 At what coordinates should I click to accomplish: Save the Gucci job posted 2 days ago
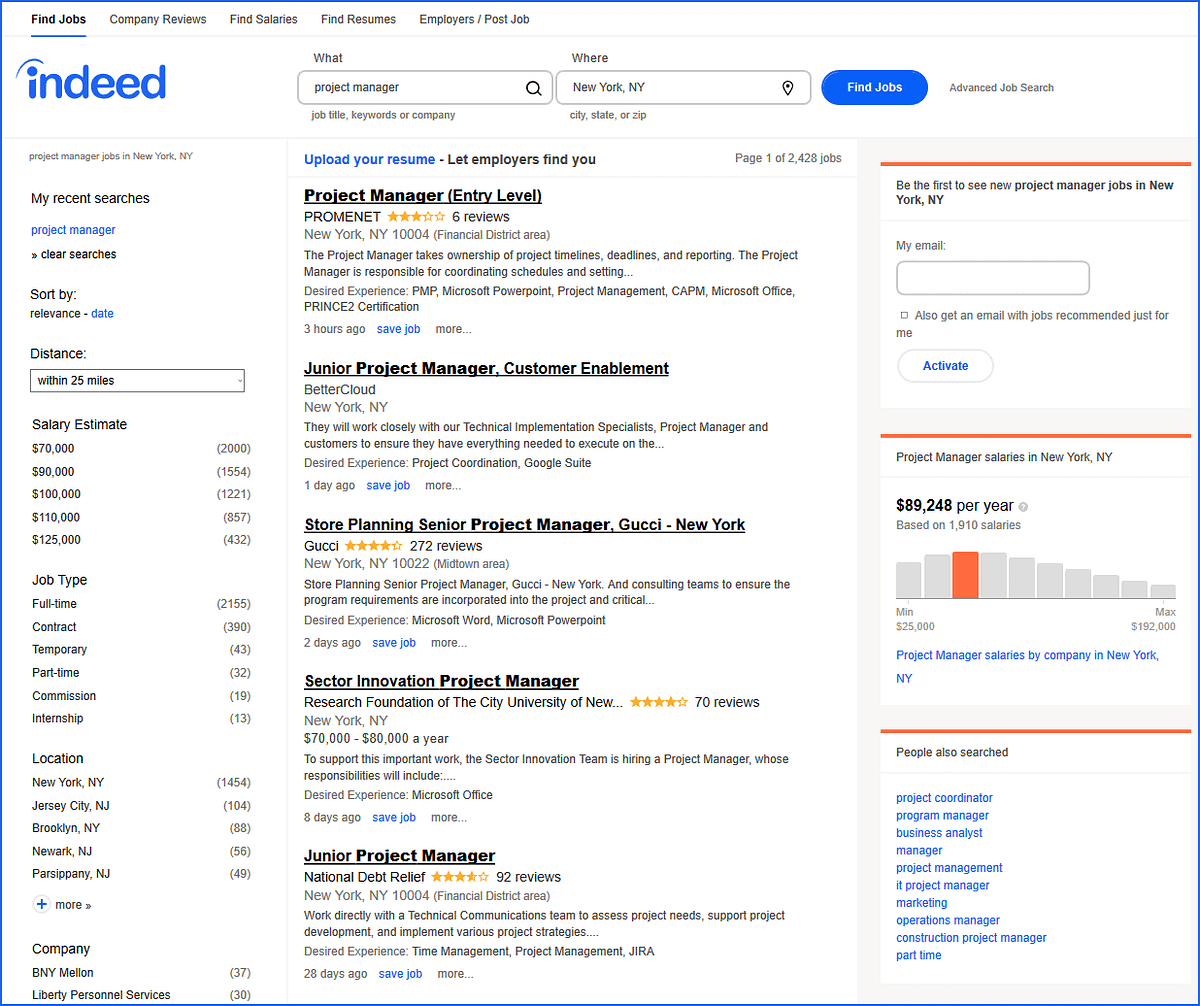pos(394,643)
